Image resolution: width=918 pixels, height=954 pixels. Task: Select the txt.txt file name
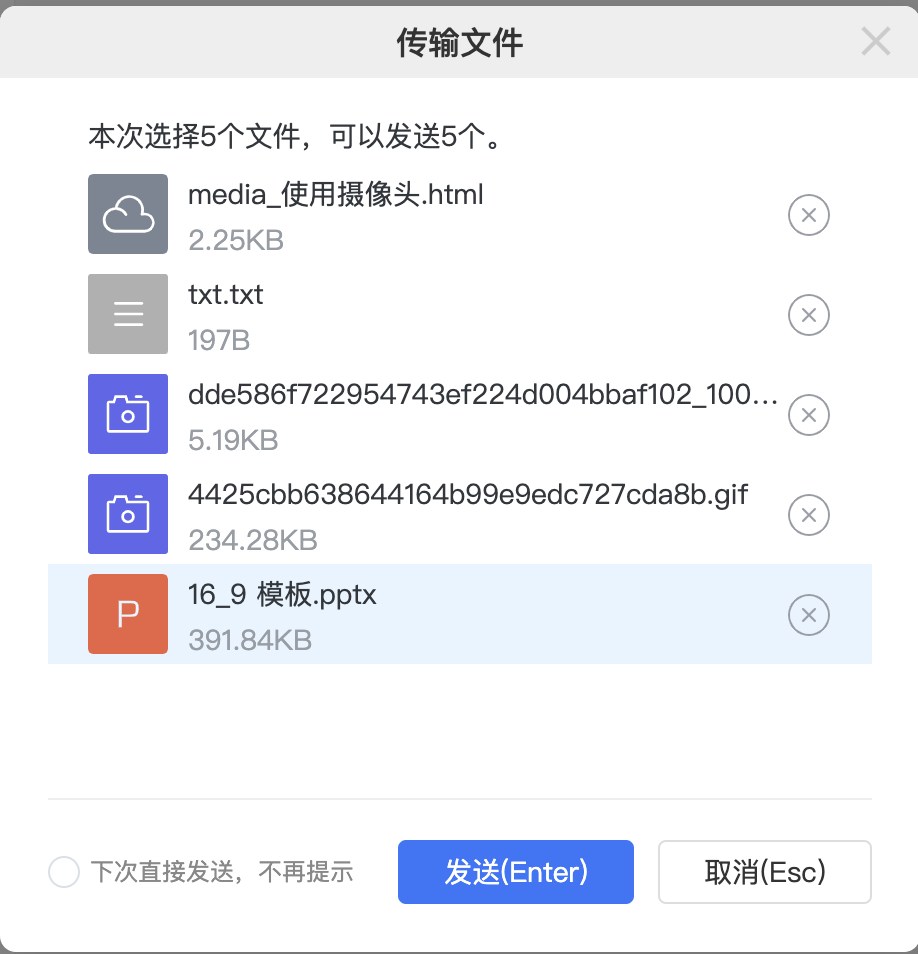pyautogui.click(x=226, y=294)
